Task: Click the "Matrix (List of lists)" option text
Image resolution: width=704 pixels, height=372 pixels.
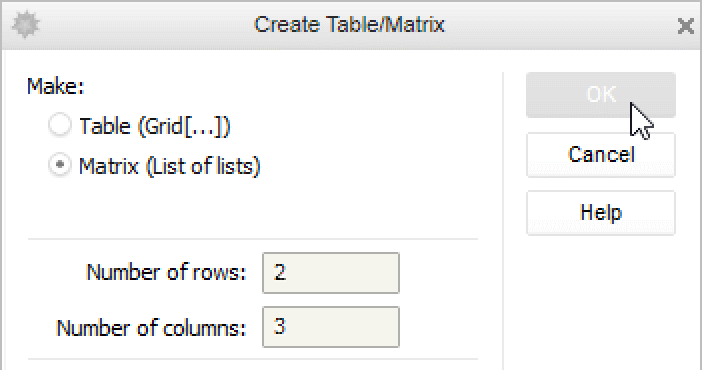Action: (170, 166)
